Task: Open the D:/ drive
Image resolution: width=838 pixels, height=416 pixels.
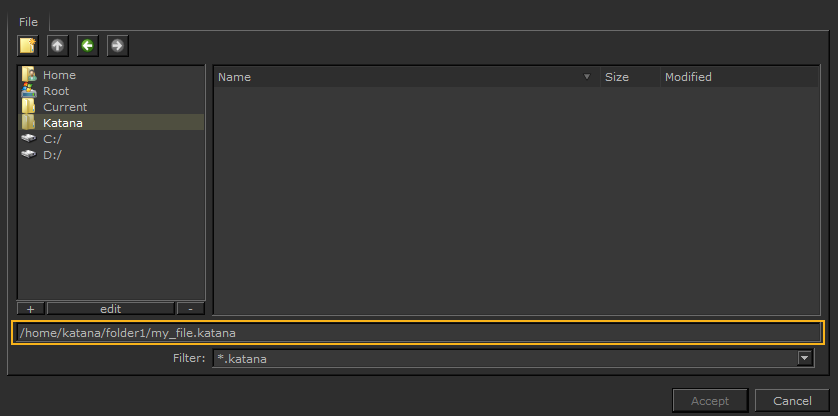Action: (111, 155)
